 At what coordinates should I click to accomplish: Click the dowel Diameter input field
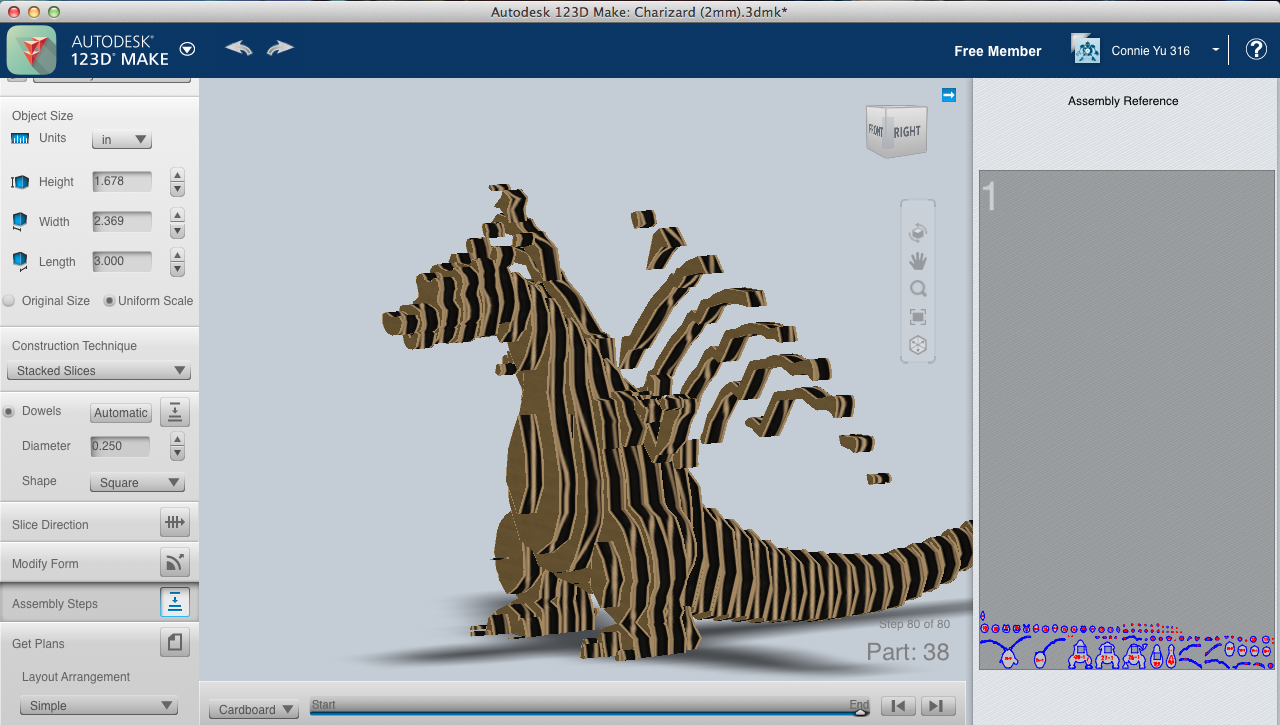click(x=120, y=446)
